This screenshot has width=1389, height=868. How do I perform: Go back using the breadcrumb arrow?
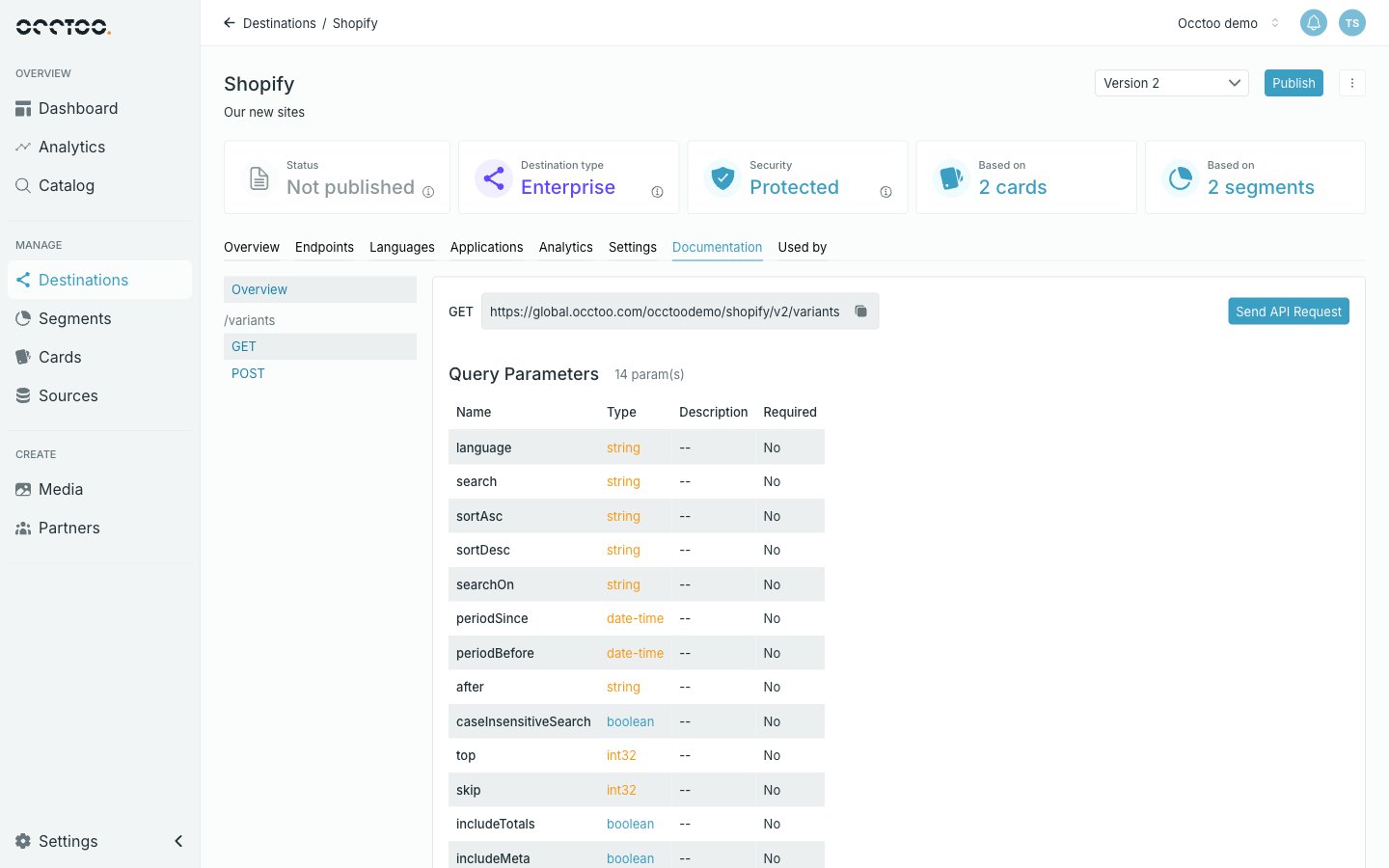coord(229,23)
